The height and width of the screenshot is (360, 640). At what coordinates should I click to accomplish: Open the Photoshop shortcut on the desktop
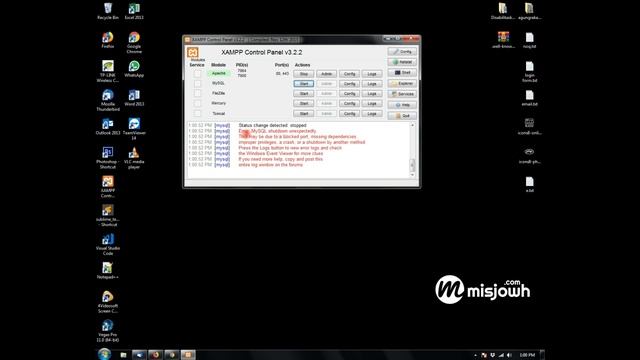click(108, 158)
